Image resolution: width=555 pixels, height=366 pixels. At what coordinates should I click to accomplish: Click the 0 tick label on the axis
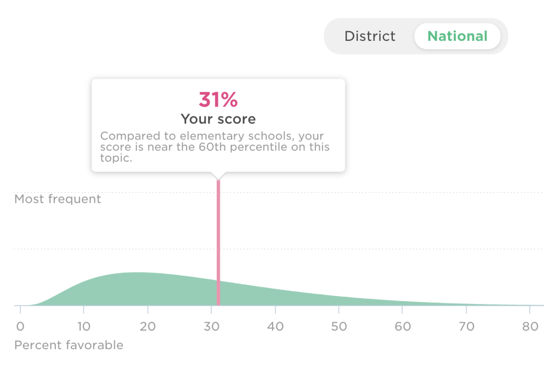(x=20, y=326)
